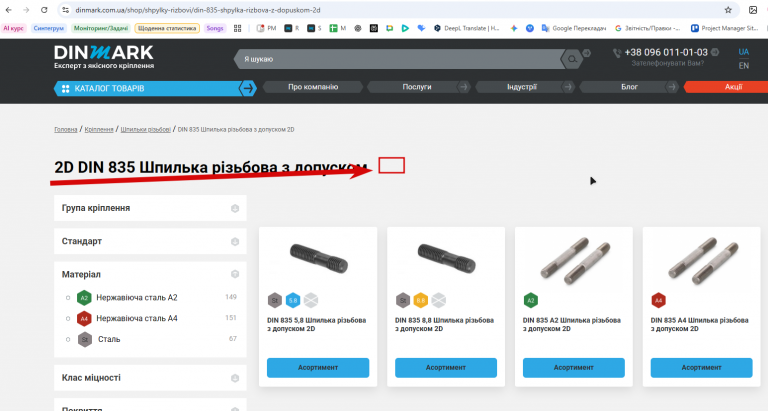Open the PM bookmark

pos(267,28)
